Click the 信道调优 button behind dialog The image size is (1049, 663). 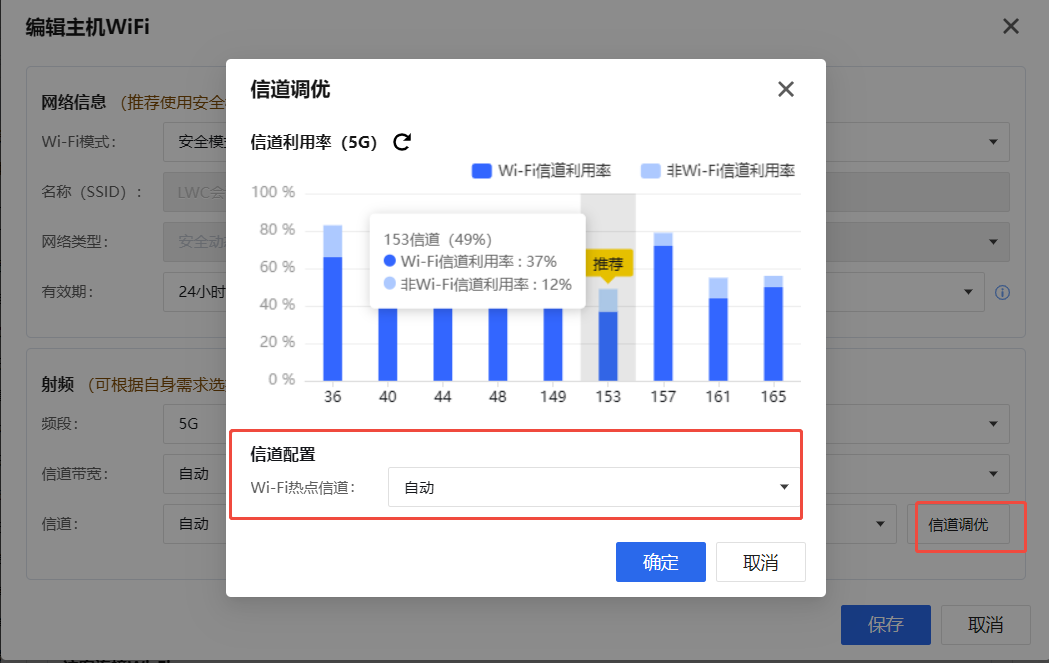tap(958, 524)
